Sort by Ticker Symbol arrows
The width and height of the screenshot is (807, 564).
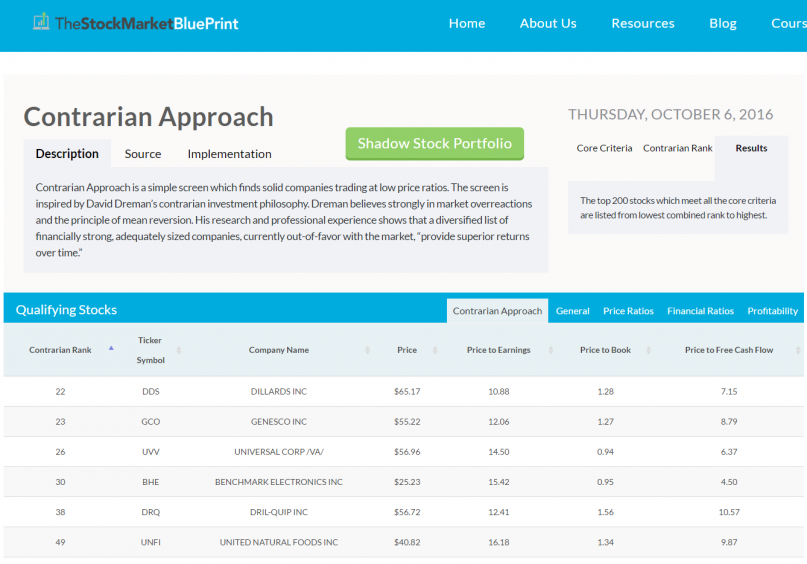tap(179, 350)
